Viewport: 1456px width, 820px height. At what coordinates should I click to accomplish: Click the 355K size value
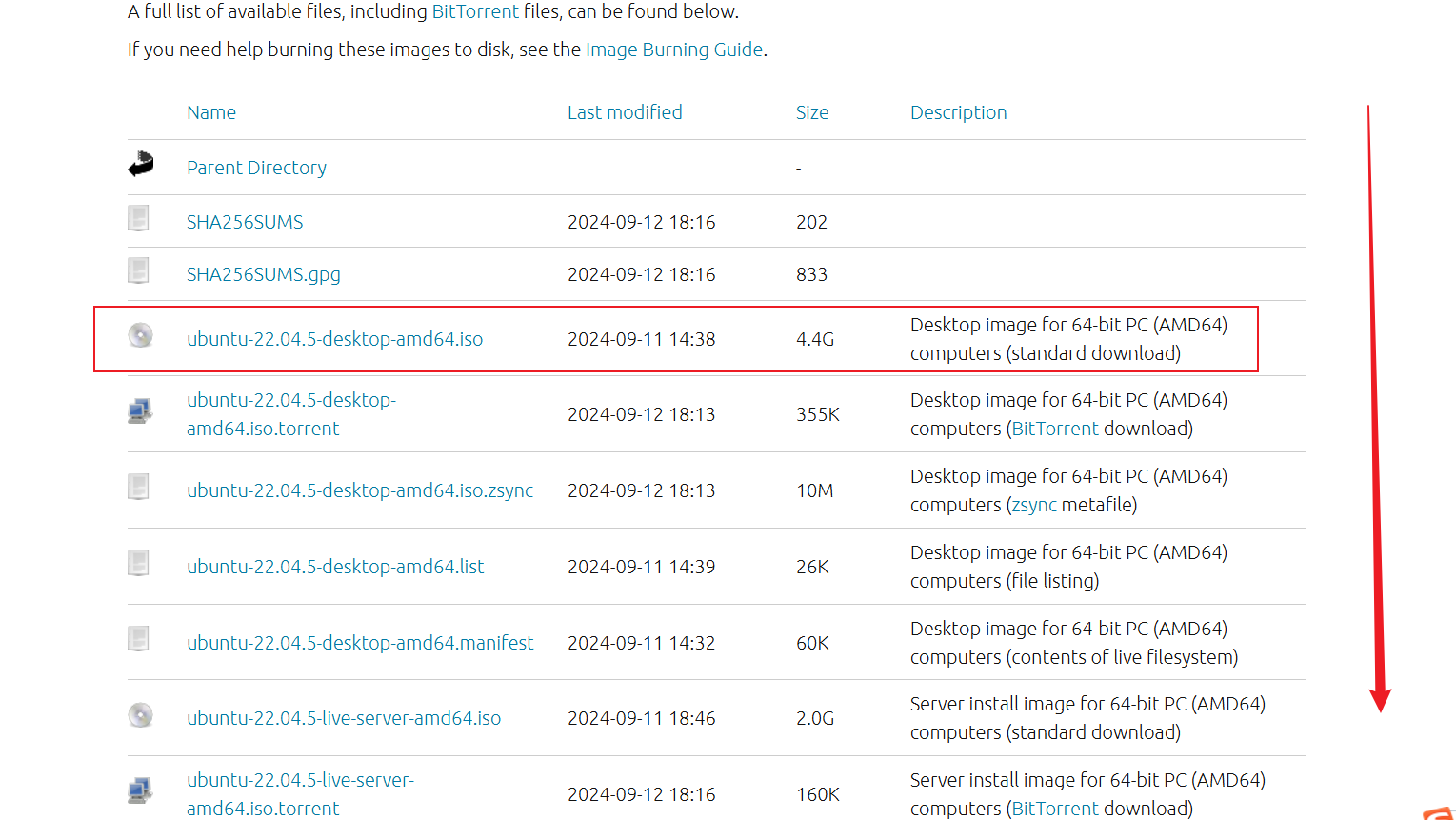(x=818, y=414)
